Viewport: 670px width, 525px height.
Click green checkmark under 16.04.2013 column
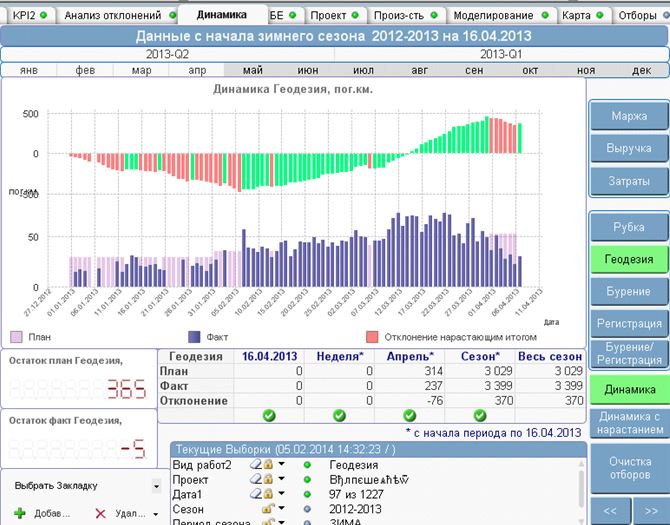coord(268,415)
